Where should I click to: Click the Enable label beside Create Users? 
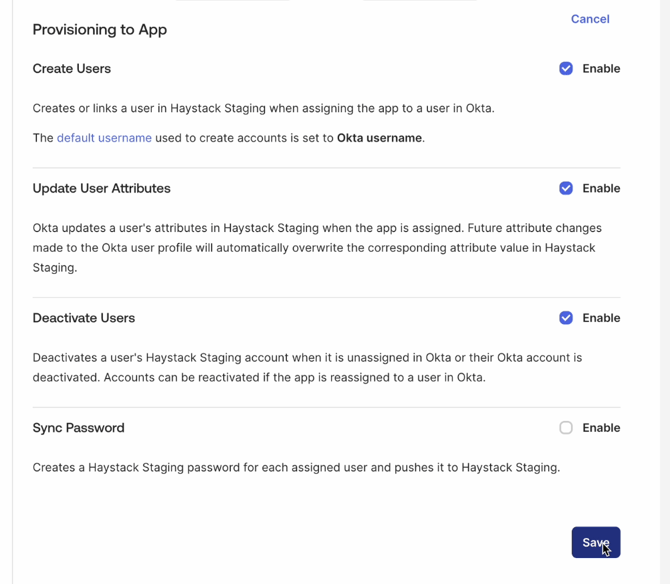pyautogui.click(x=601, y=69)
